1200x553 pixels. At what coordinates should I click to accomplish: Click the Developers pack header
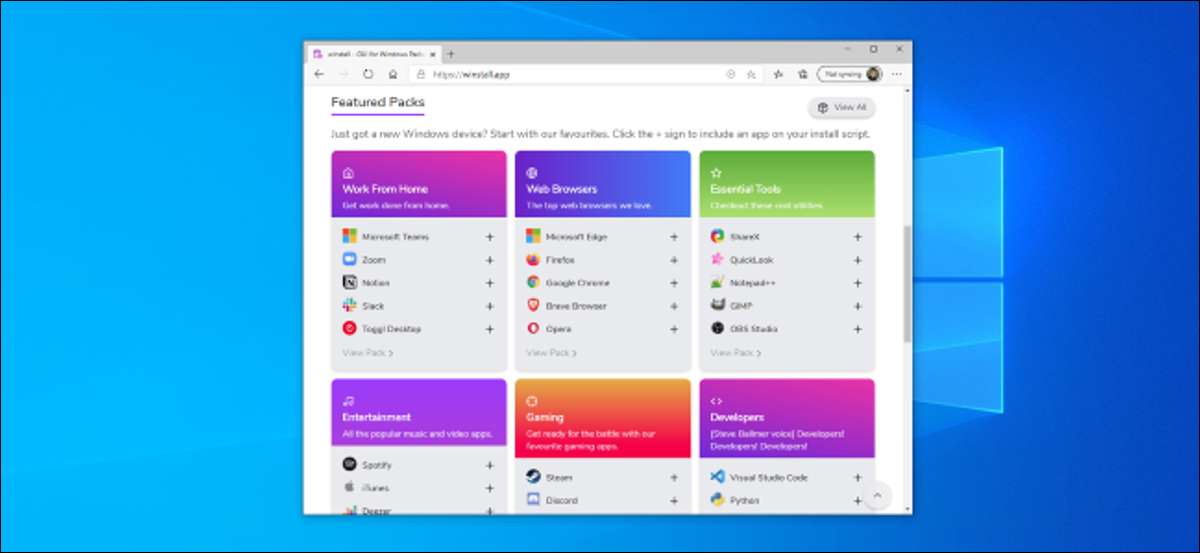(787, 418)
